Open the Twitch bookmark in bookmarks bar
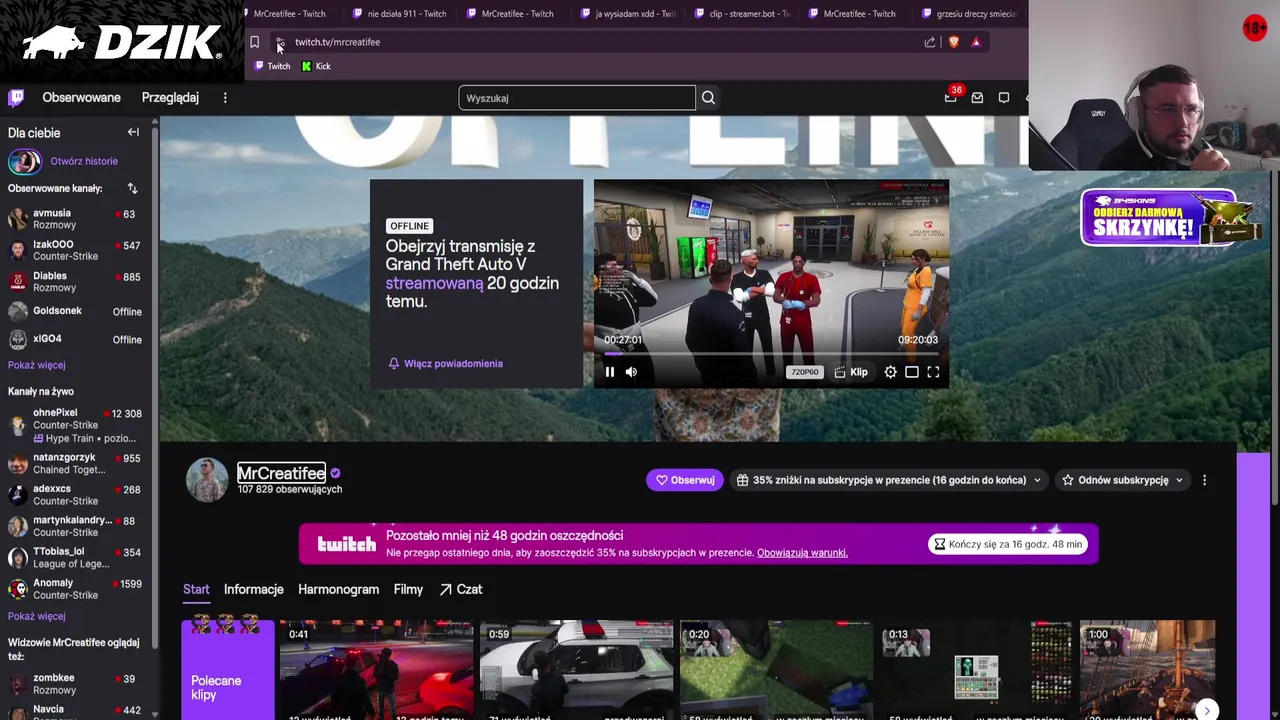Screen dimensions: 1280x720 272,66
